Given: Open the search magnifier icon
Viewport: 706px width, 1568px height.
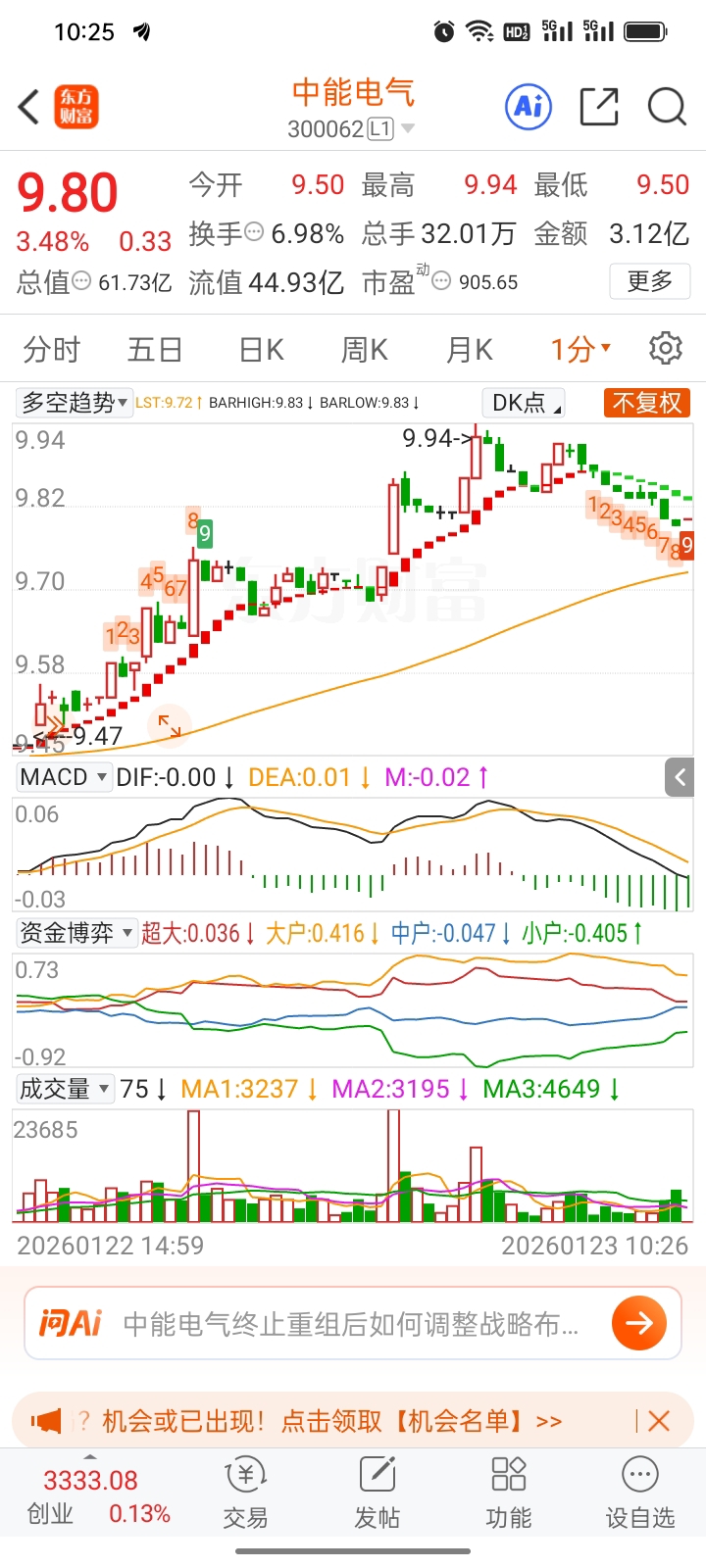Looking at the screenshot, I should [x=667, y=106].
